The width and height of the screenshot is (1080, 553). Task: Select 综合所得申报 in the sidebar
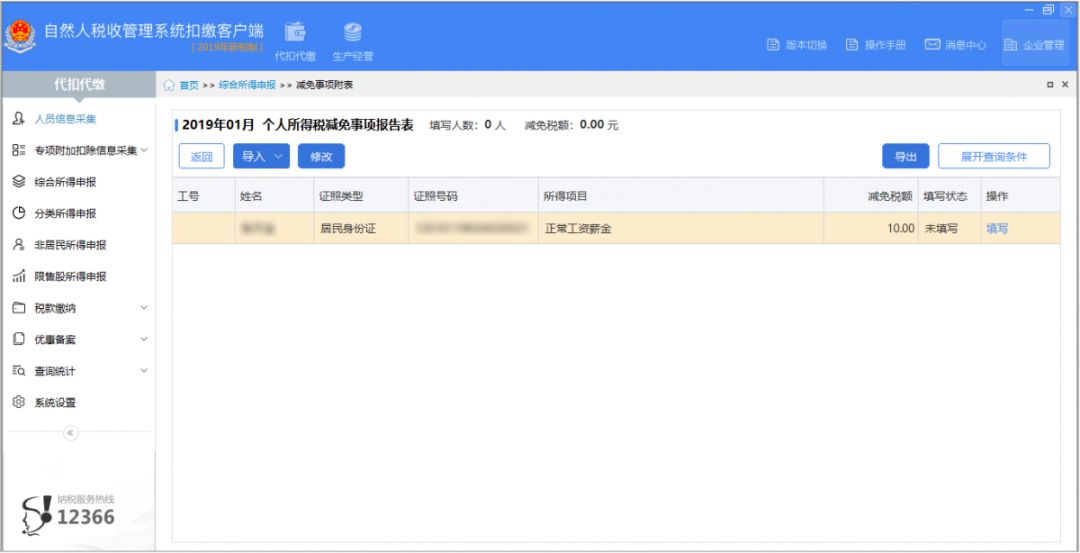point(65,182)
